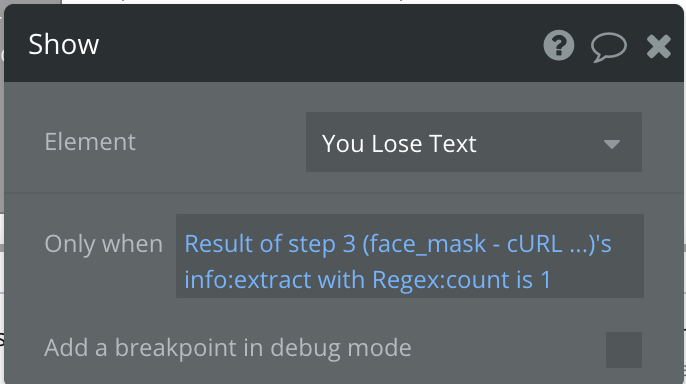Image resolution: width=686 pixels, height=384 pixels.
Task: Click the dropdown arrow beside You Lose Text
Action: tap(612, 144)
